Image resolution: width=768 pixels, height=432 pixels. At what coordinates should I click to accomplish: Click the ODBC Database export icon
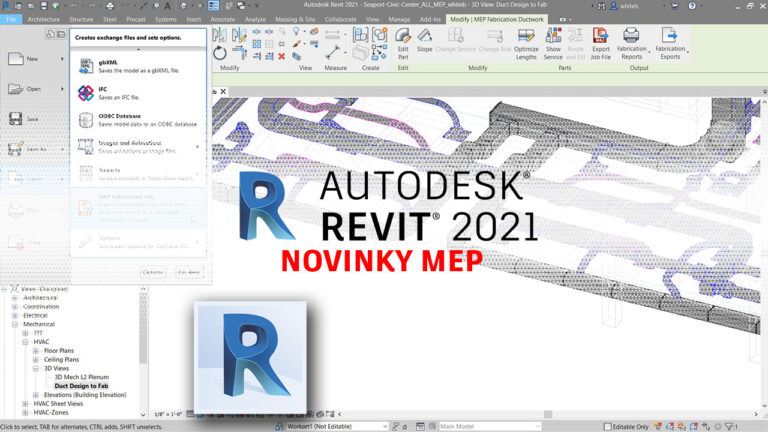click(86, 120)
